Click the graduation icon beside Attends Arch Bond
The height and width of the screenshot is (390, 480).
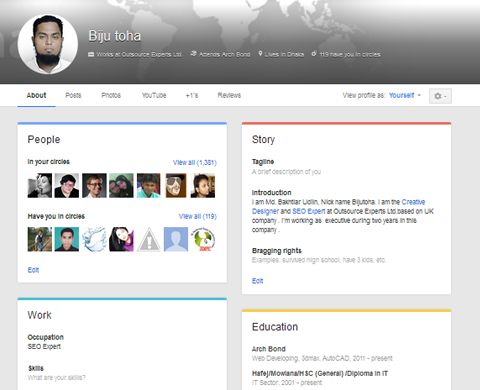coord(193,54)
